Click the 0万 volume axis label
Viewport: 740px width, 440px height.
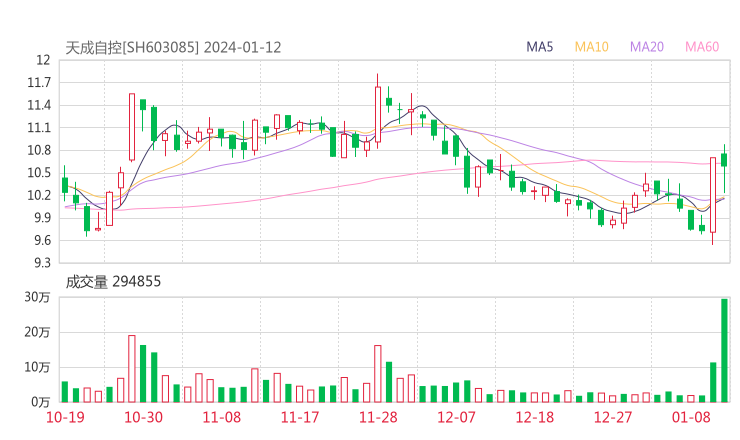[41, 402]
